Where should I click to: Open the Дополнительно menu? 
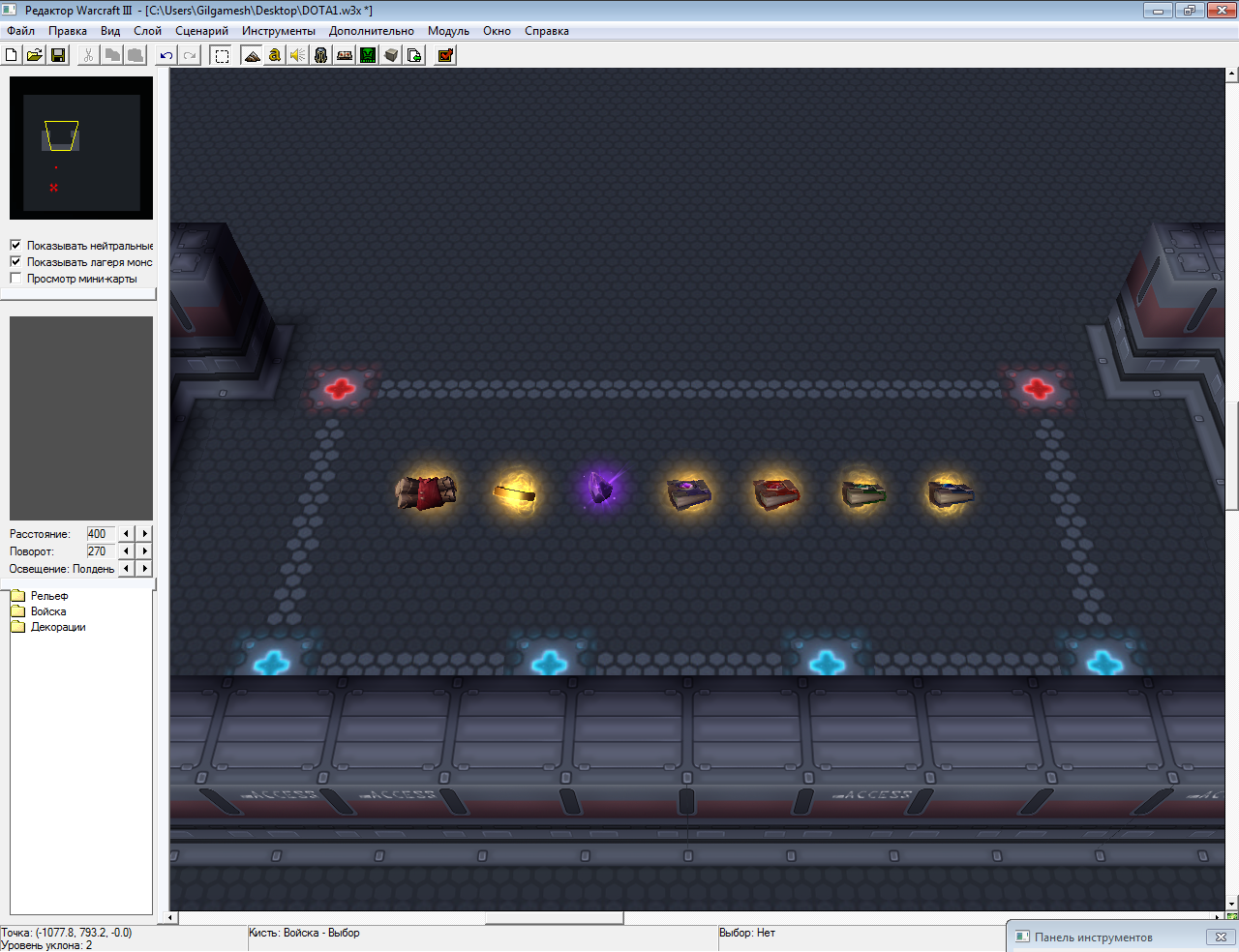pyautogui.click(x=372, y=31)
